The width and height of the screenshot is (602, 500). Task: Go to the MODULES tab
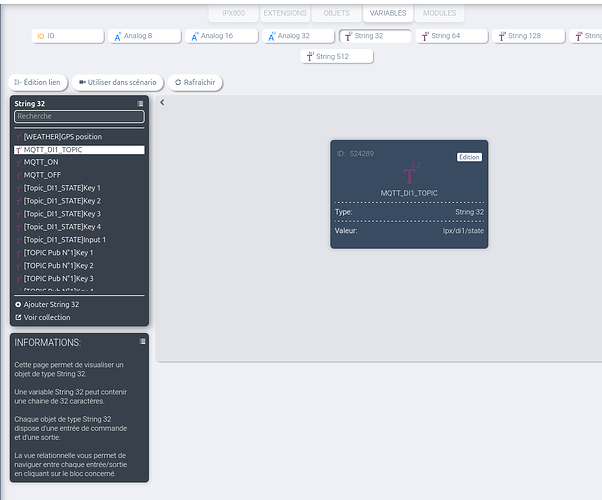pyautogui.click(x=439, y=13)
